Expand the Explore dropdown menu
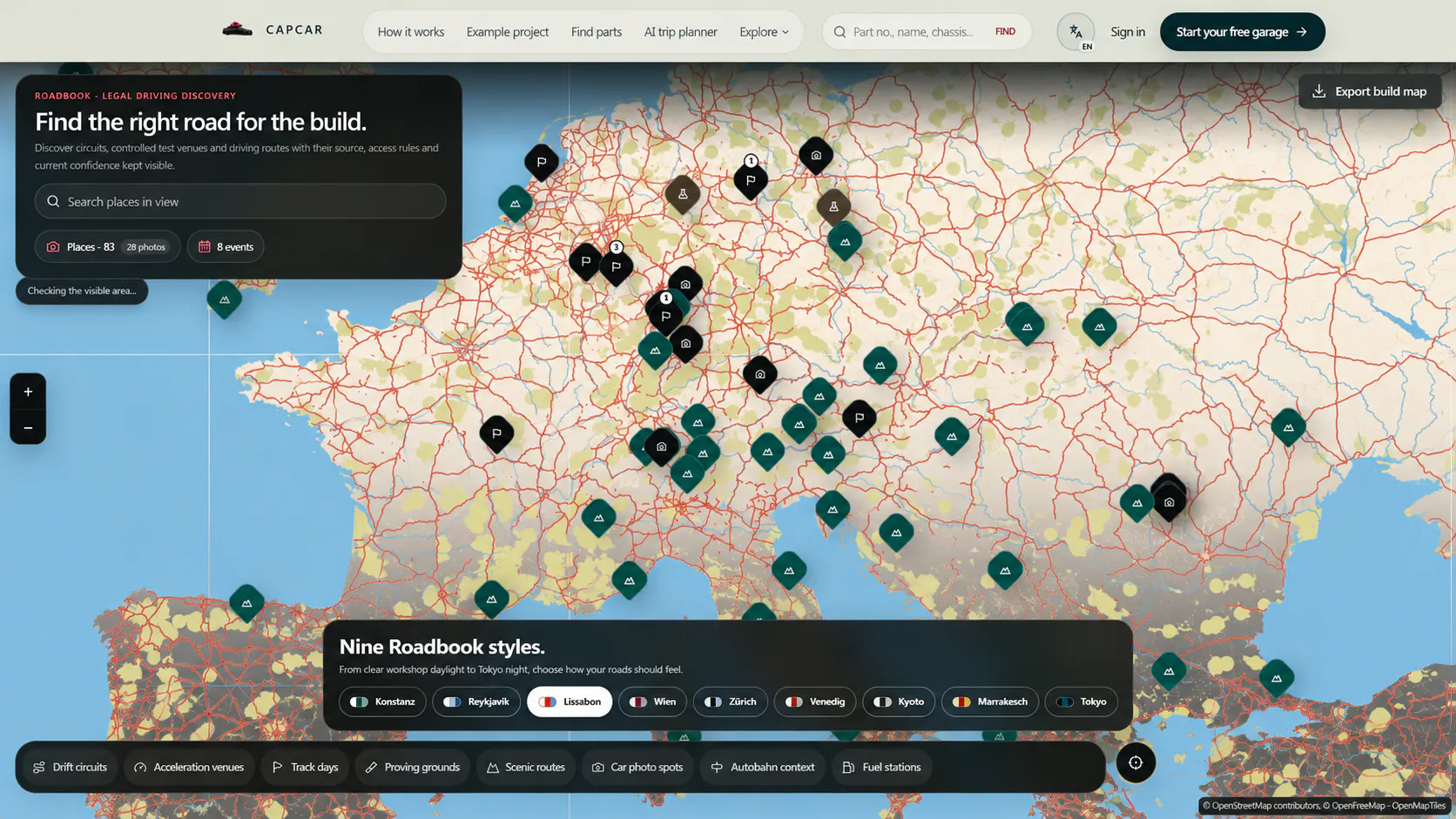Image resolution: width=1456 pixels, height=819 pixels. tap(764, 31)
